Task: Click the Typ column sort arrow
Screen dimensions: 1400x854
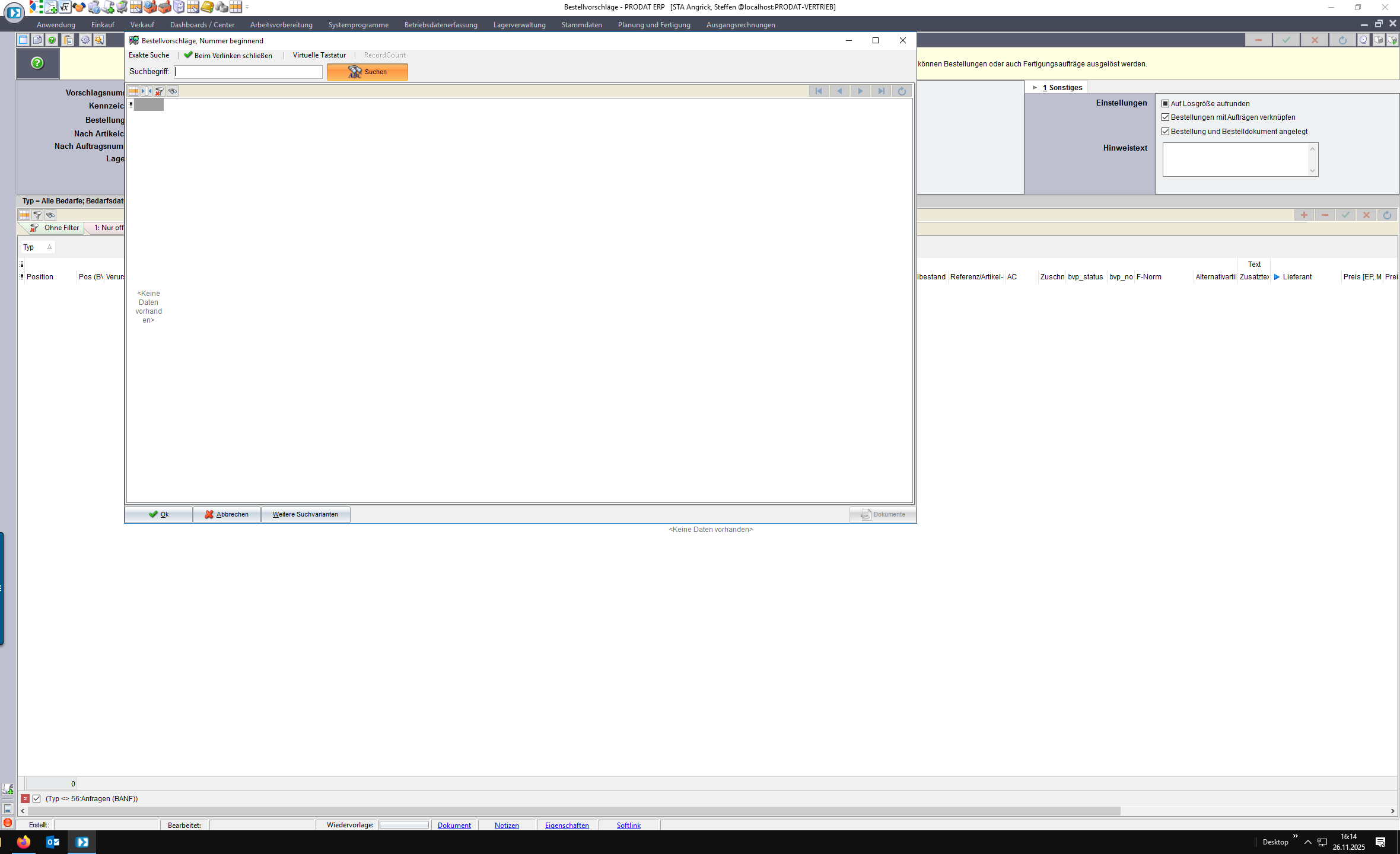Action: (x=49, y=247)
